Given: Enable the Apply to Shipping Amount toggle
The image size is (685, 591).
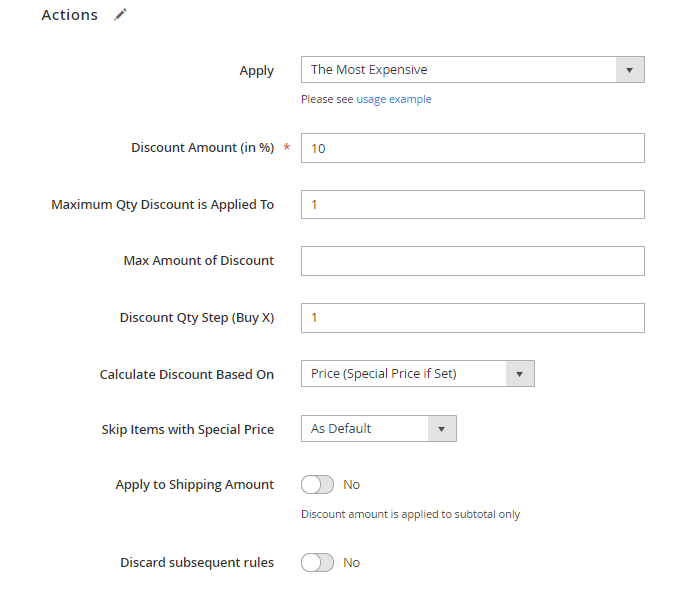Looking at the screenshot, I should pyautogui.click(x=317, y=485).
